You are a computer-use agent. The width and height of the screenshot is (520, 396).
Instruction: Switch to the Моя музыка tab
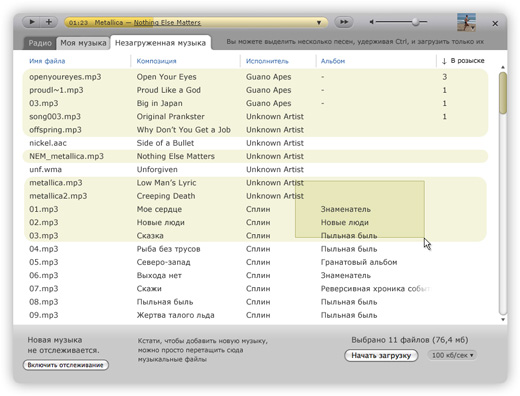tap(83, 43)
